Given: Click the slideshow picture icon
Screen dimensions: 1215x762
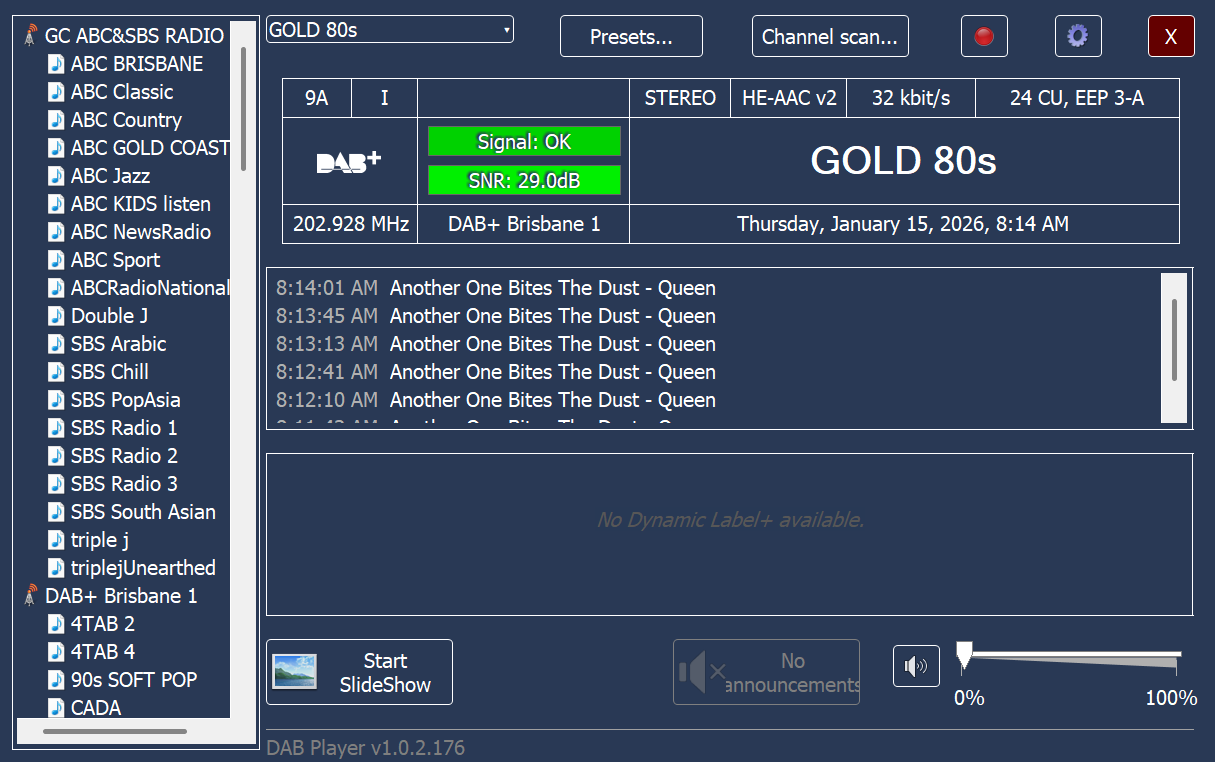Looking at the screenshot, I should click(x=295, y=672).
